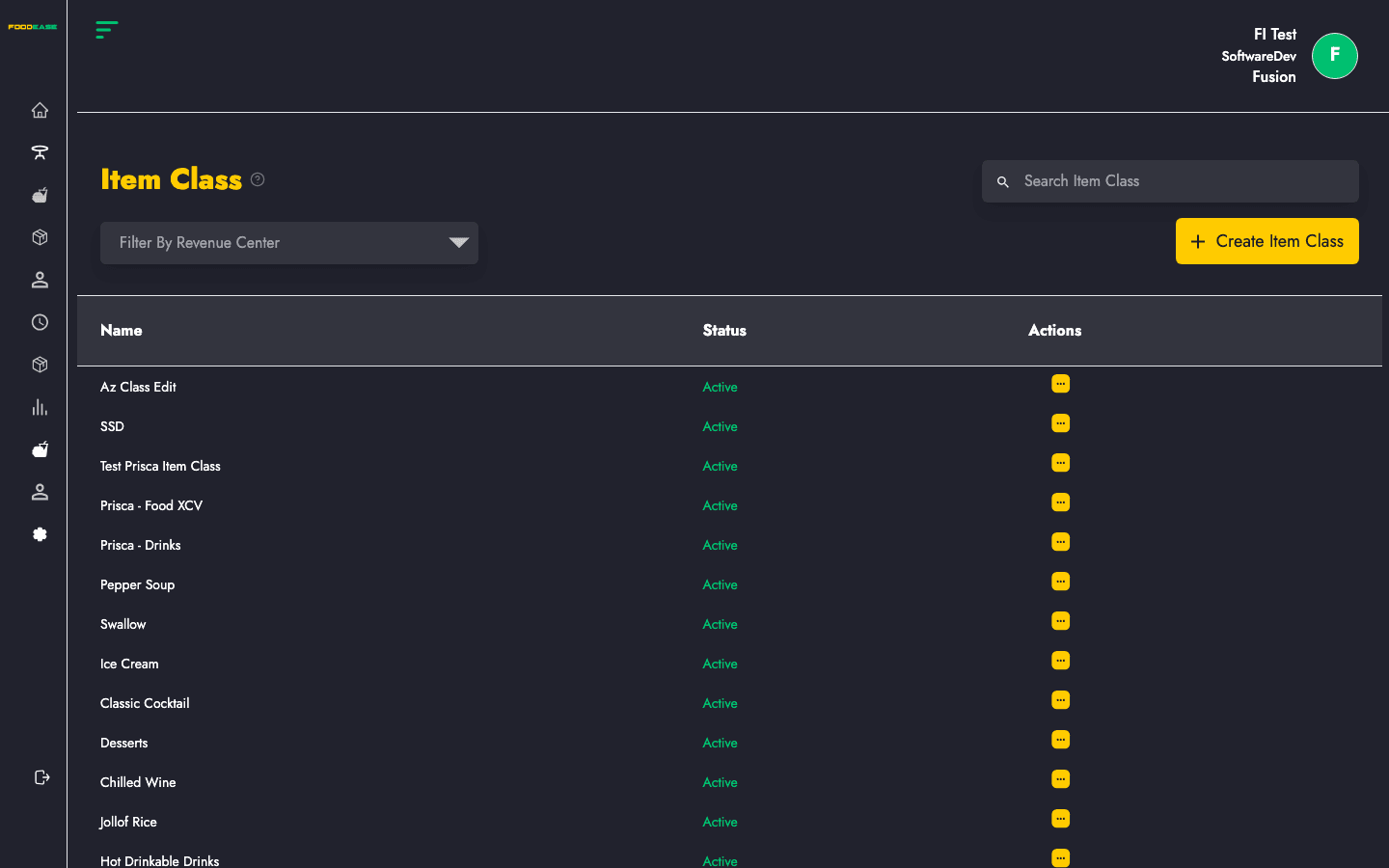Open the Home icon in sidebar
Screen dimensions: 1389x868
40,110
